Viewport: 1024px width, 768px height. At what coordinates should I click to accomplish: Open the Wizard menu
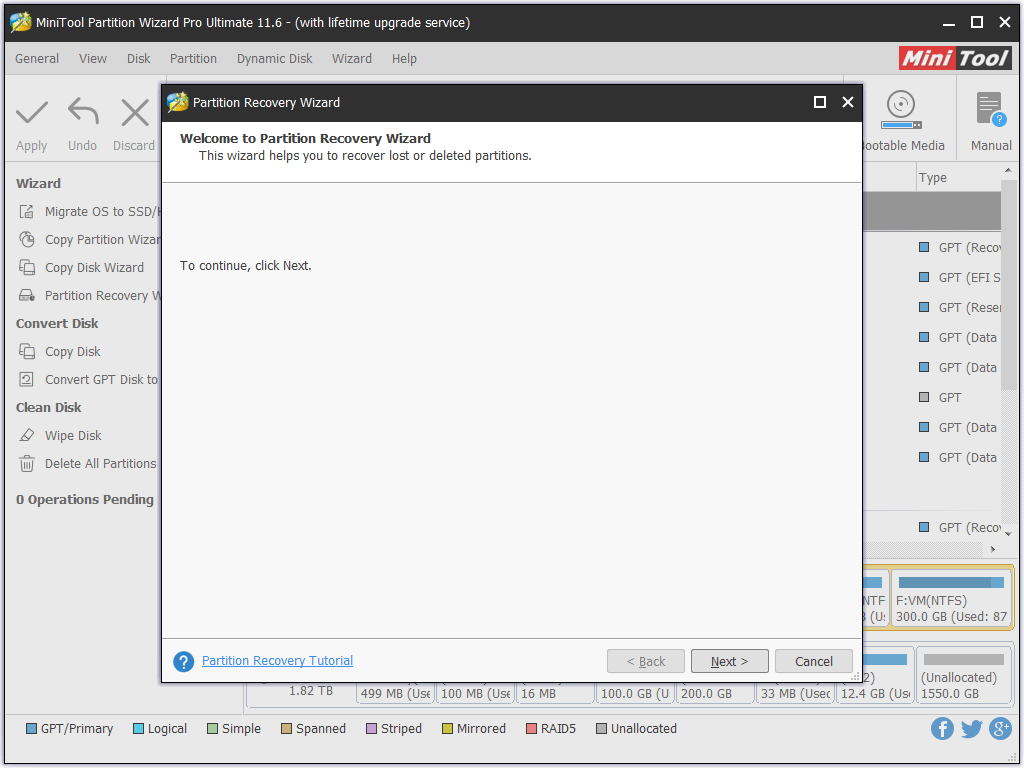(x=352, y=59)
